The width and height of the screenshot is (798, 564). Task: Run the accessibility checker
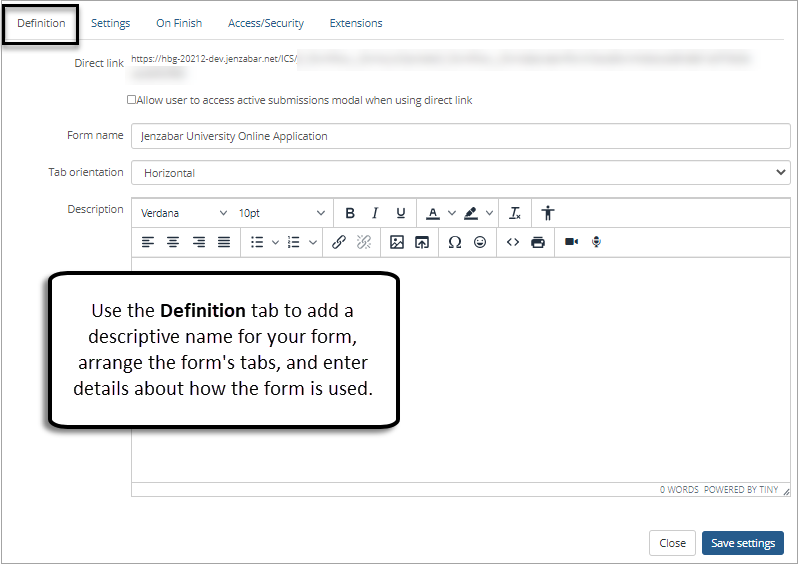point(547,213)
